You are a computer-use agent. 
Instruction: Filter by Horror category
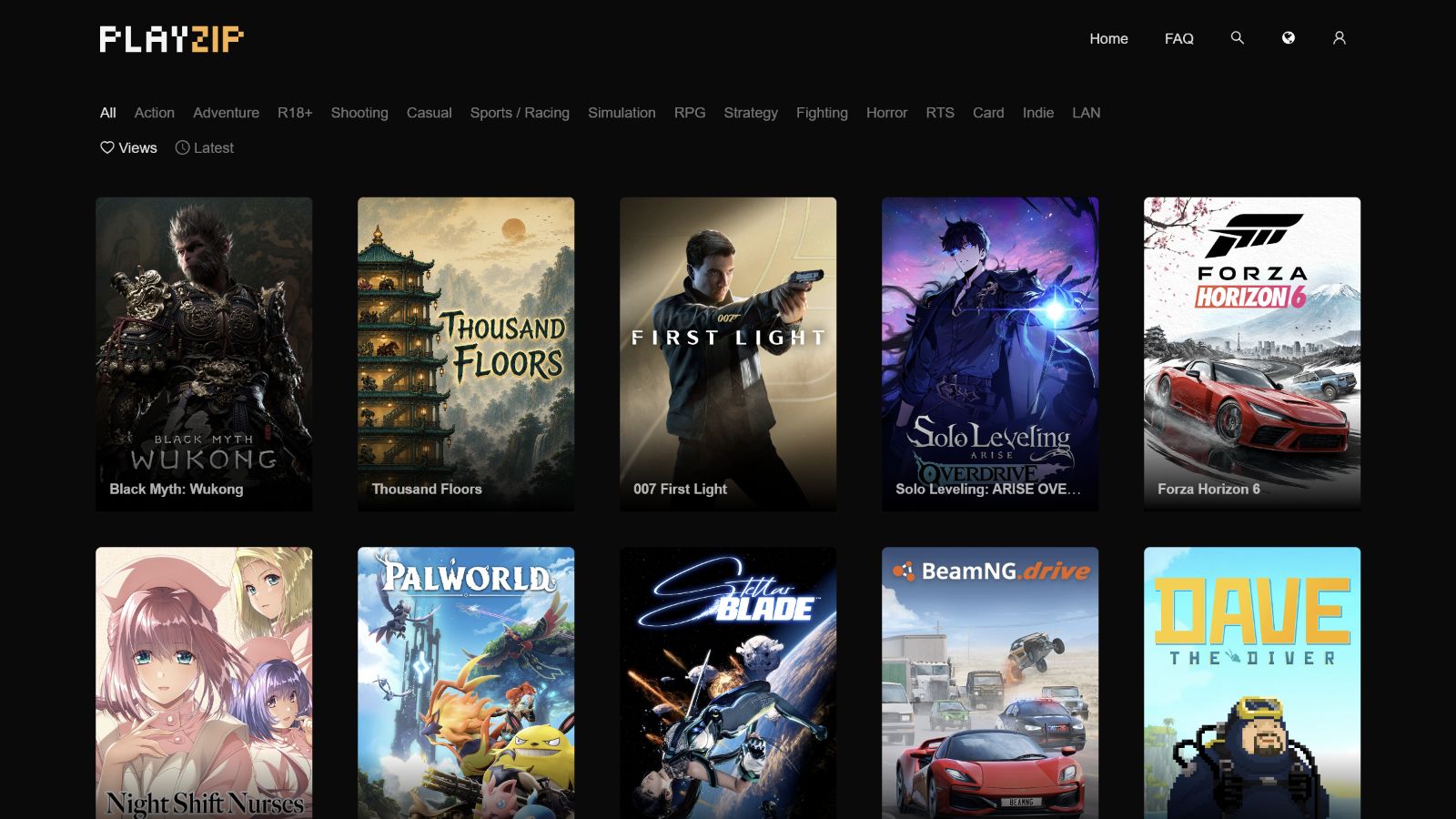coord(886,113)
